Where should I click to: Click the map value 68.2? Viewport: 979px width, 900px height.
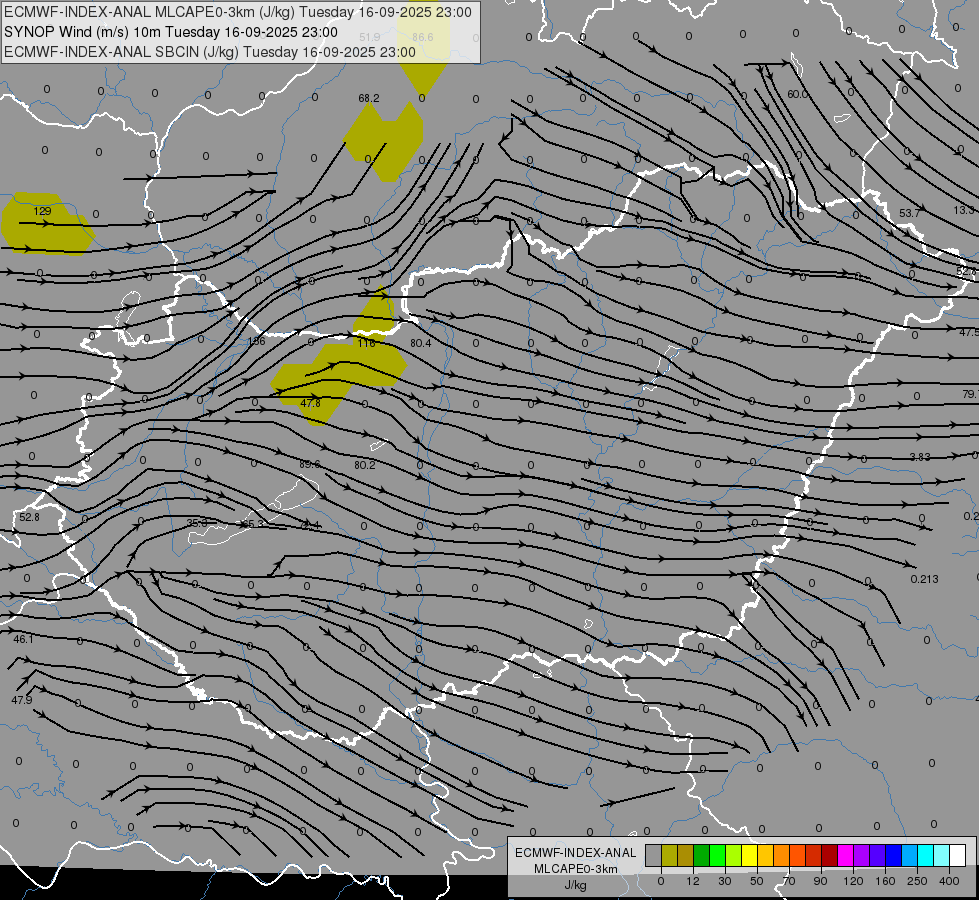point(368,98)
